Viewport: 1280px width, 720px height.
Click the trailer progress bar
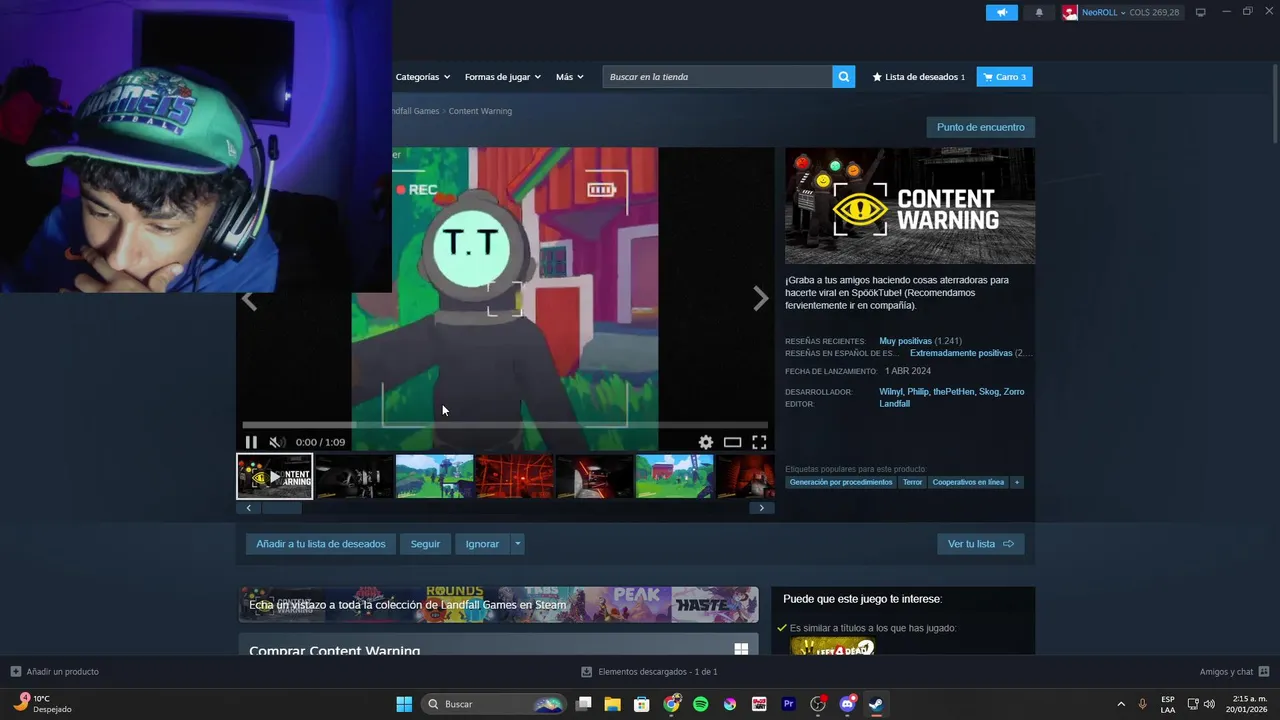(505, 425)
